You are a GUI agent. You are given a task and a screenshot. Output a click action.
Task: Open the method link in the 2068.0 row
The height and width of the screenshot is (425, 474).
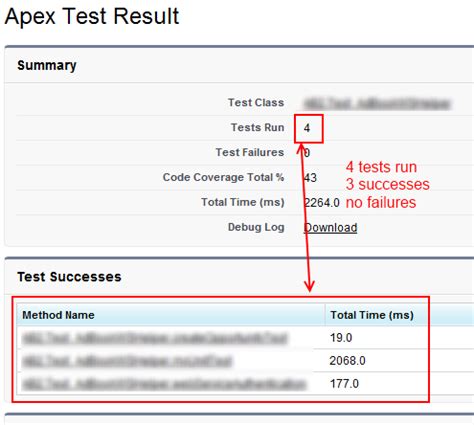[127, 361]
